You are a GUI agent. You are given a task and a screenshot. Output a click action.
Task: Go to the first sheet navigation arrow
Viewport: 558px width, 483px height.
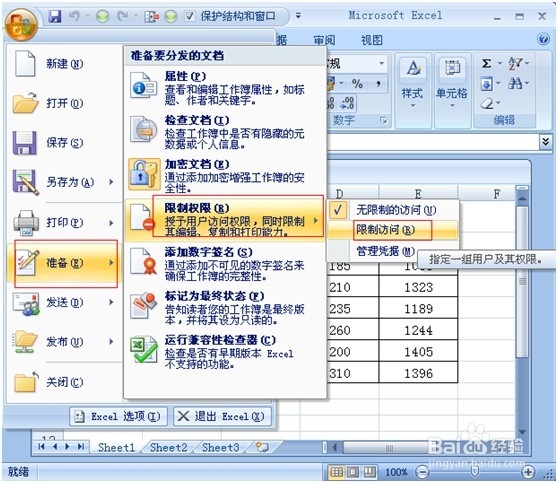41,447
